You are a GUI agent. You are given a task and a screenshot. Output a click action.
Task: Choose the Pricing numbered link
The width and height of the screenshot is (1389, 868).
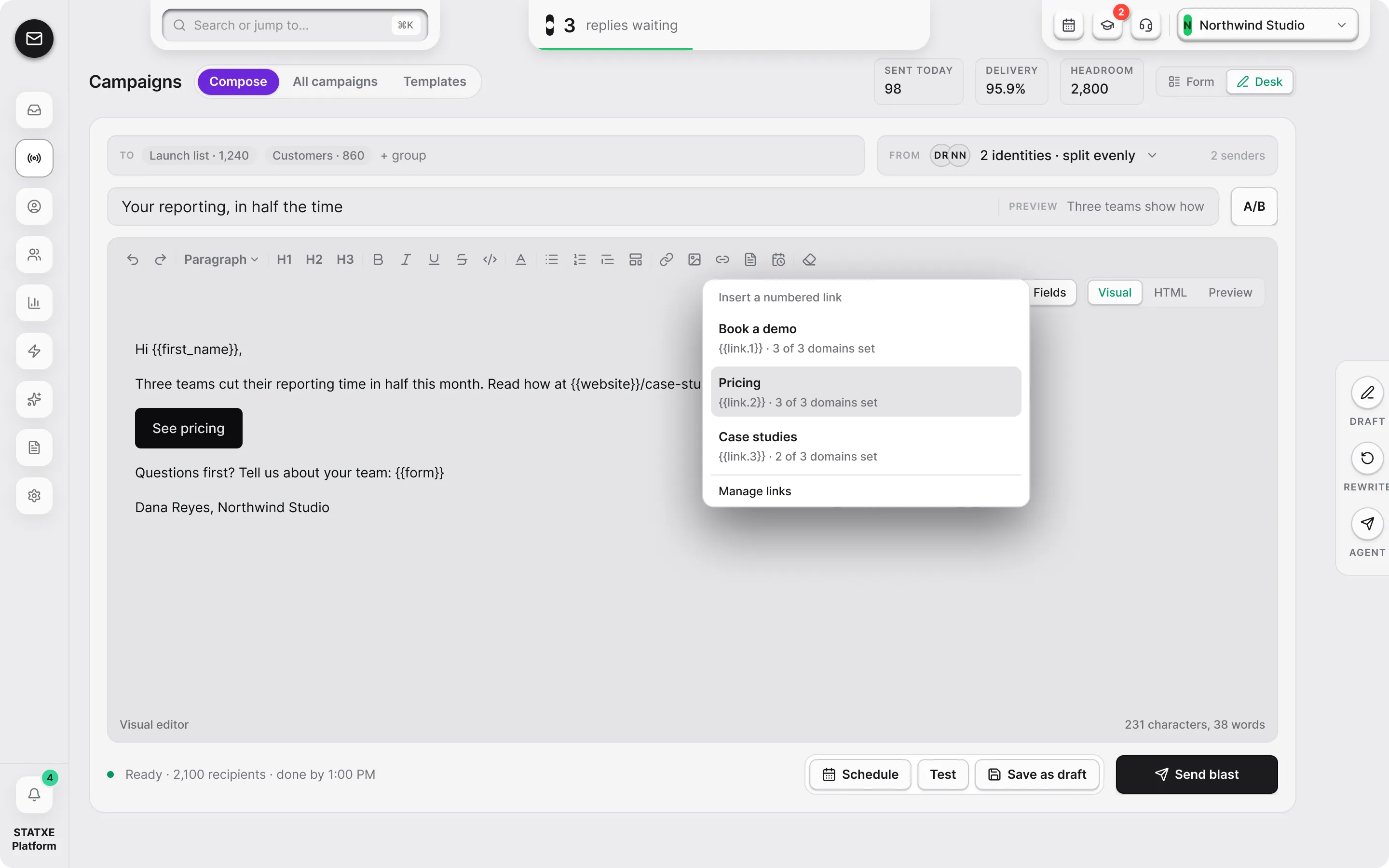coord(866,392)
